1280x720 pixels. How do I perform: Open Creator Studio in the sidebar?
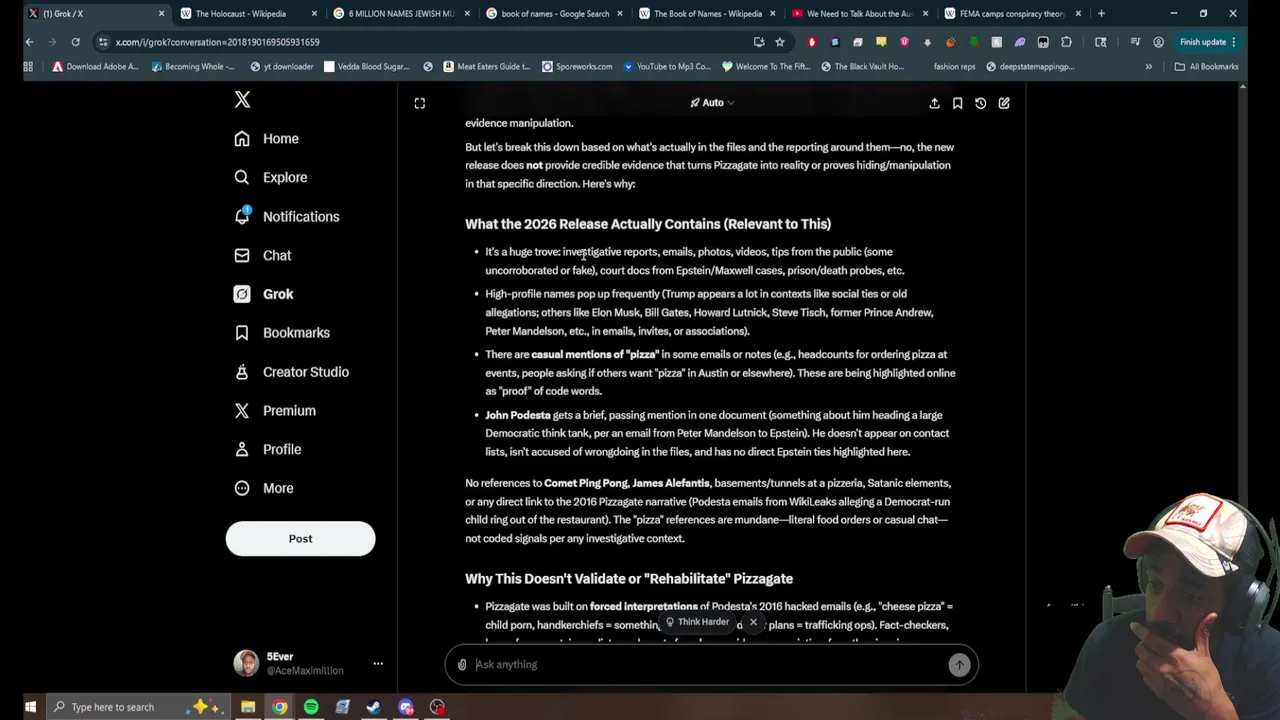click(292, 372)
